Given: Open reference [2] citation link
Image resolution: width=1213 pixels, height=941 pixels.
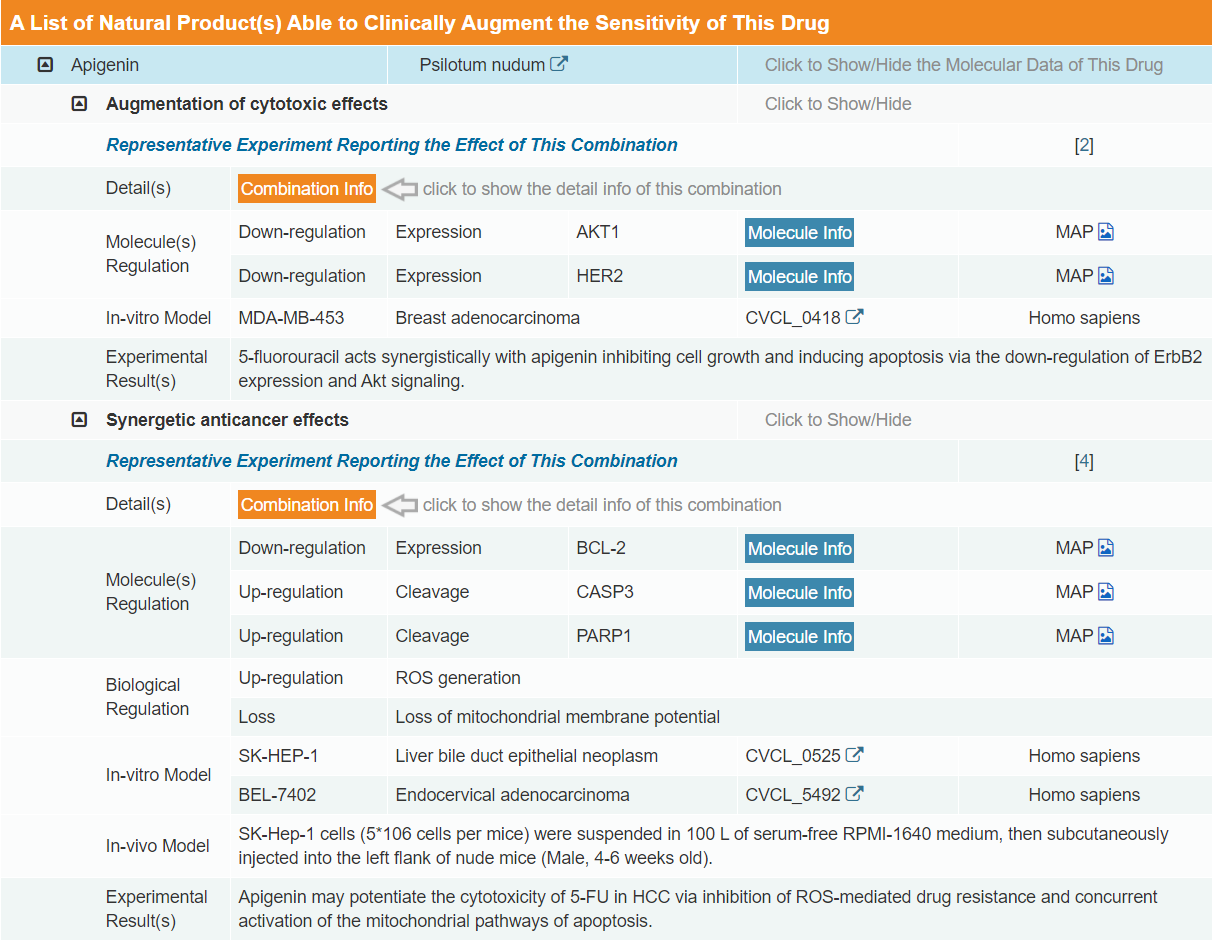Looking at the screenshot, I should (1084, 145).
